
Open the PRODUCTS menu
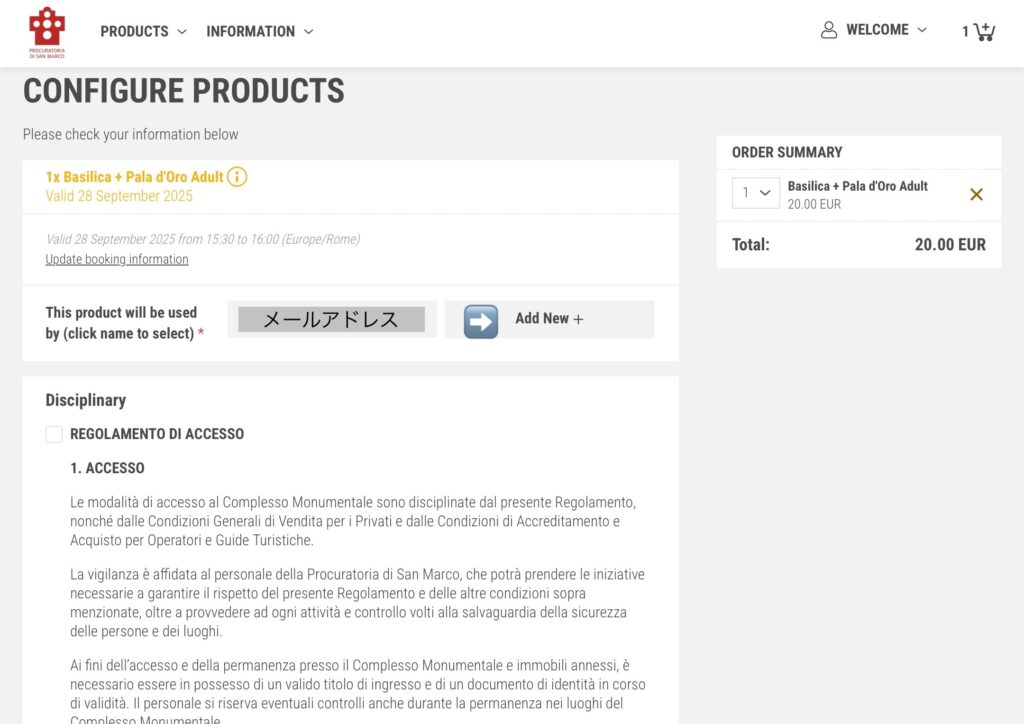pyautogui.click(x=134, y=32)
